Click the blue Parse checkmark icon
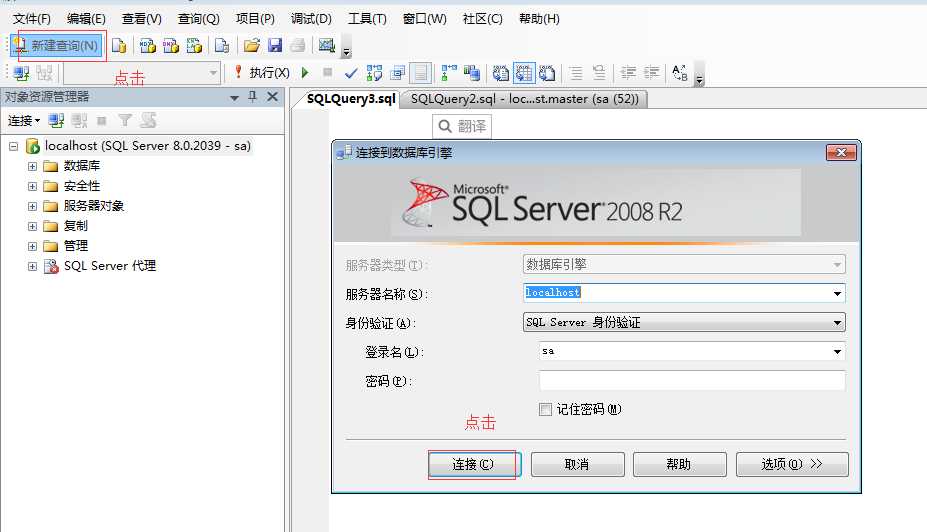 (x=351, y=73)
